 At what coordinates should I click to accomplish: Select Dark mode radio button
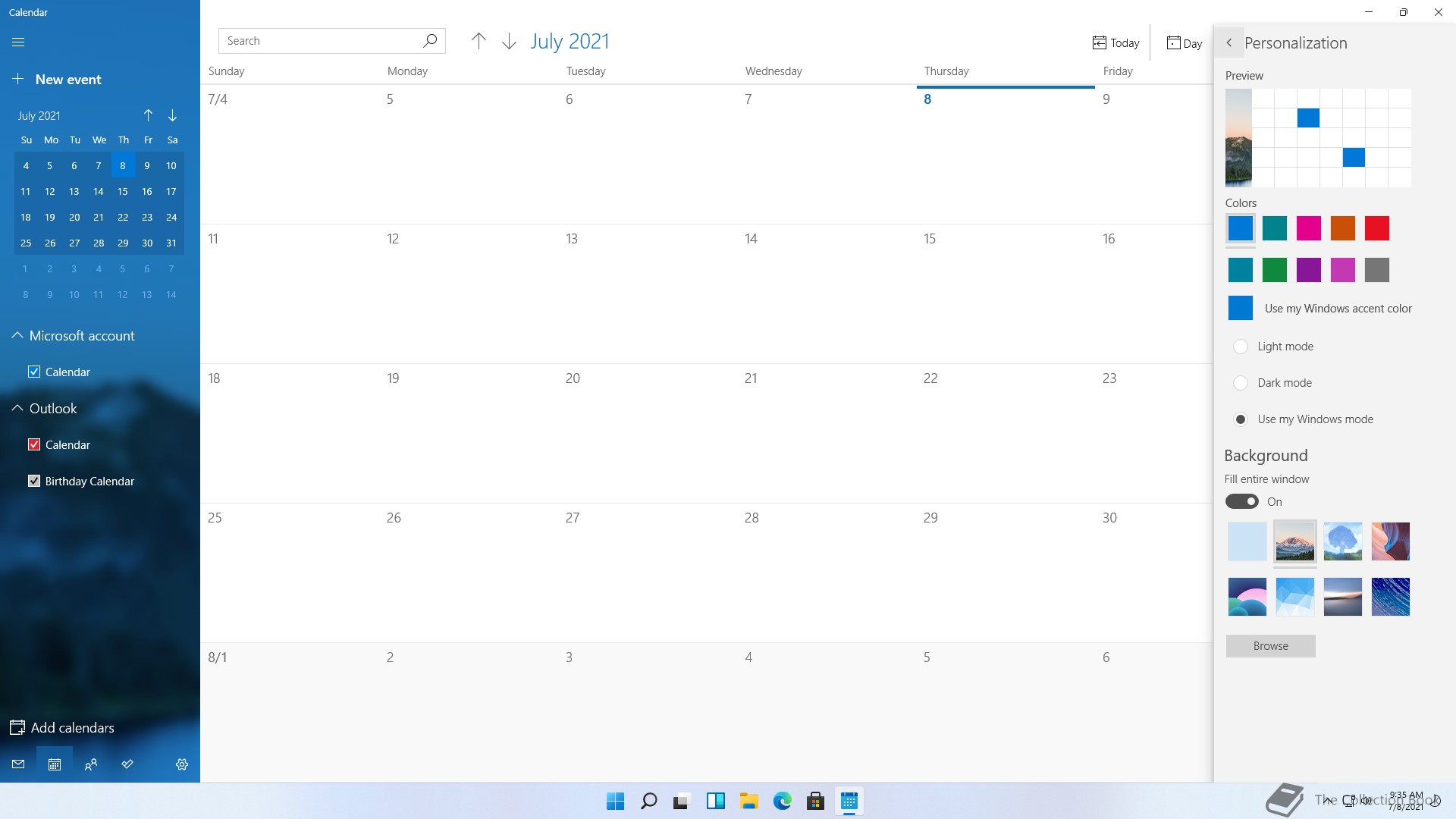coord(1241,383)
